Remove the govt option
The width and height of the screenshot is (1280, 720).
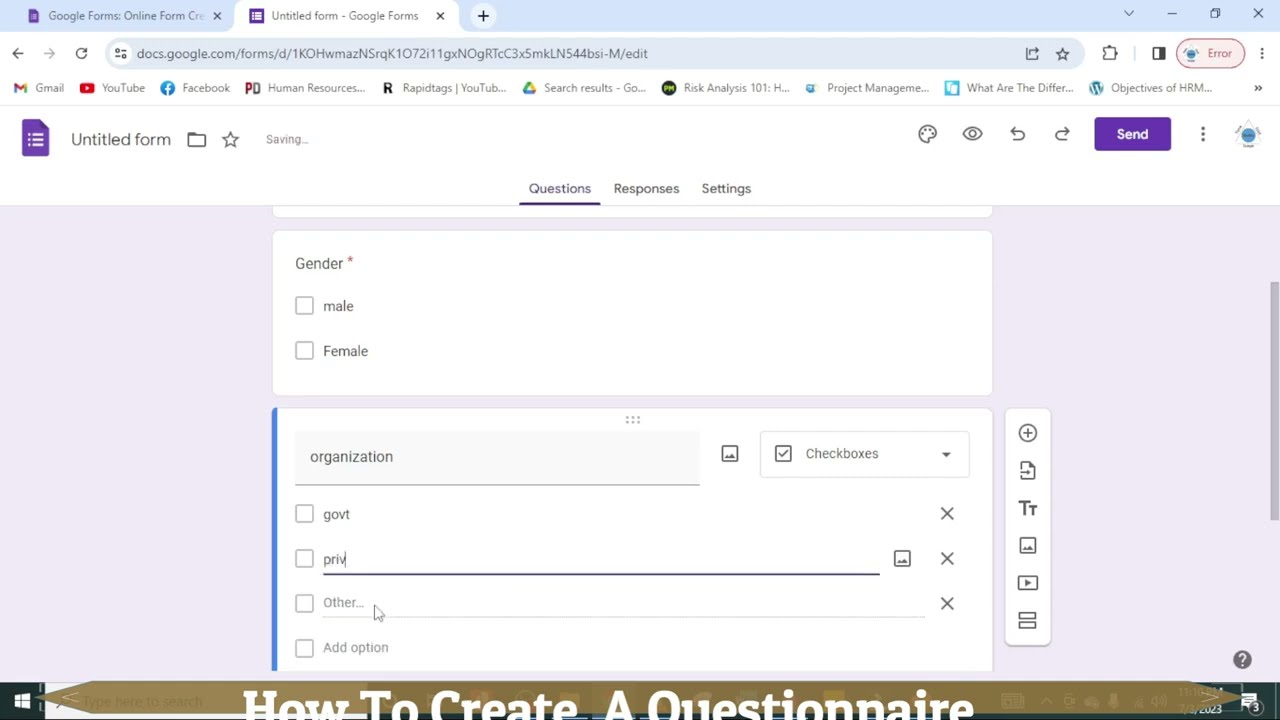[947, 514]
